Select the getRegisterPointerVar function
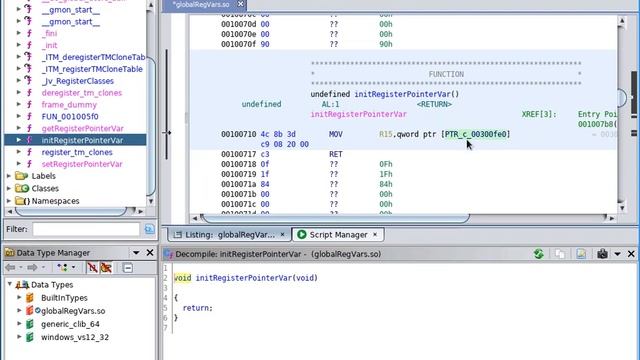This screenshot has width=640, height=360. coord(82,129)
